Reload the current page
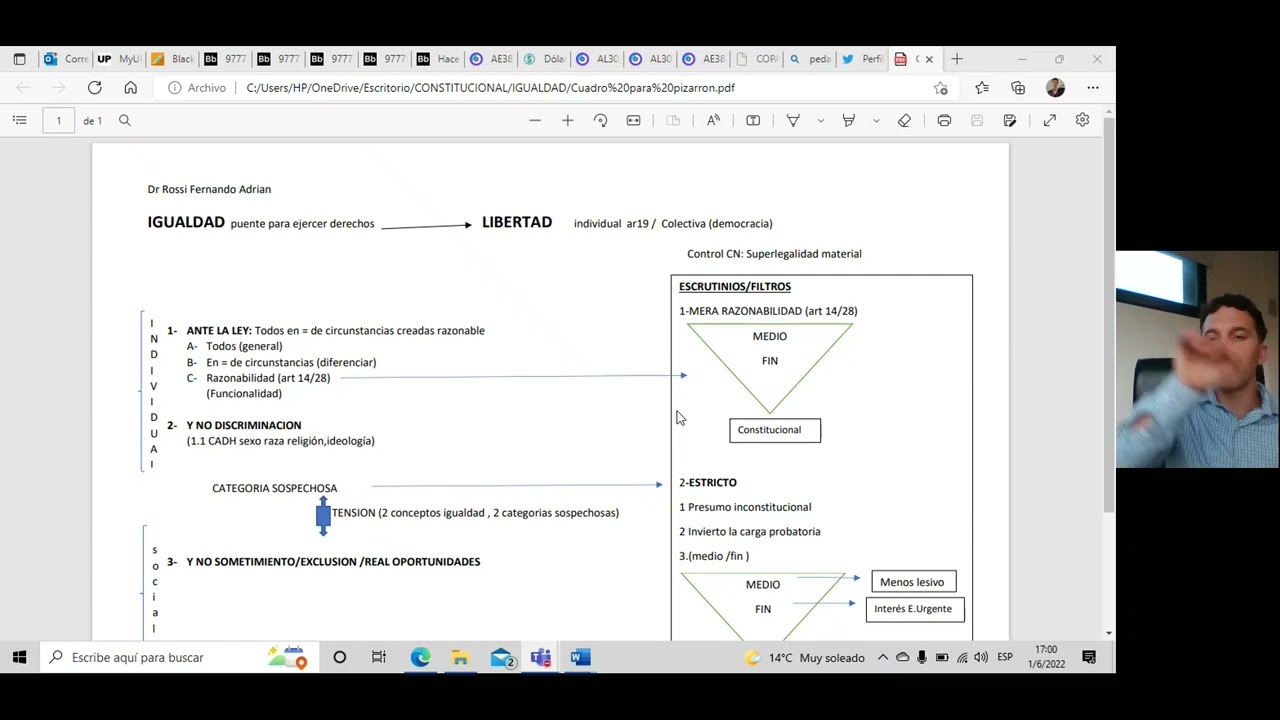This screenshot has width=1280, height=720. 94,88
